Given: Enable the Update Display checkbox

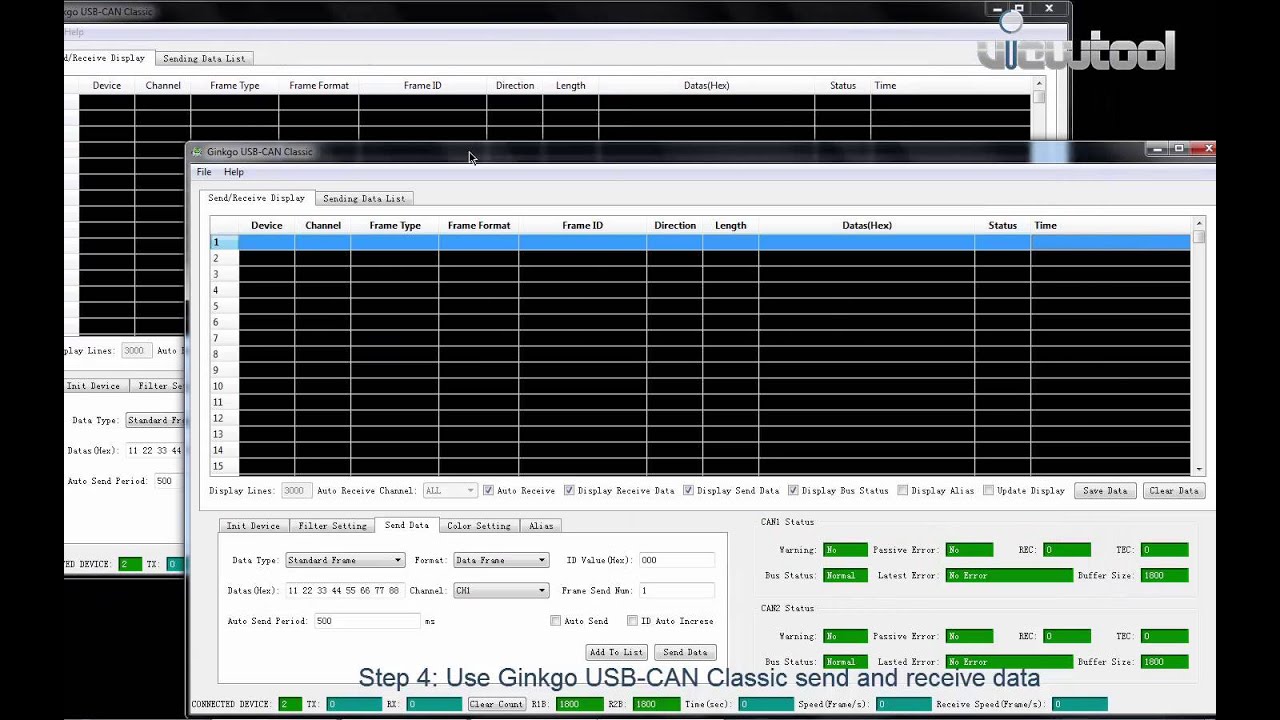Looking at the screenshot, I should 988,491.
